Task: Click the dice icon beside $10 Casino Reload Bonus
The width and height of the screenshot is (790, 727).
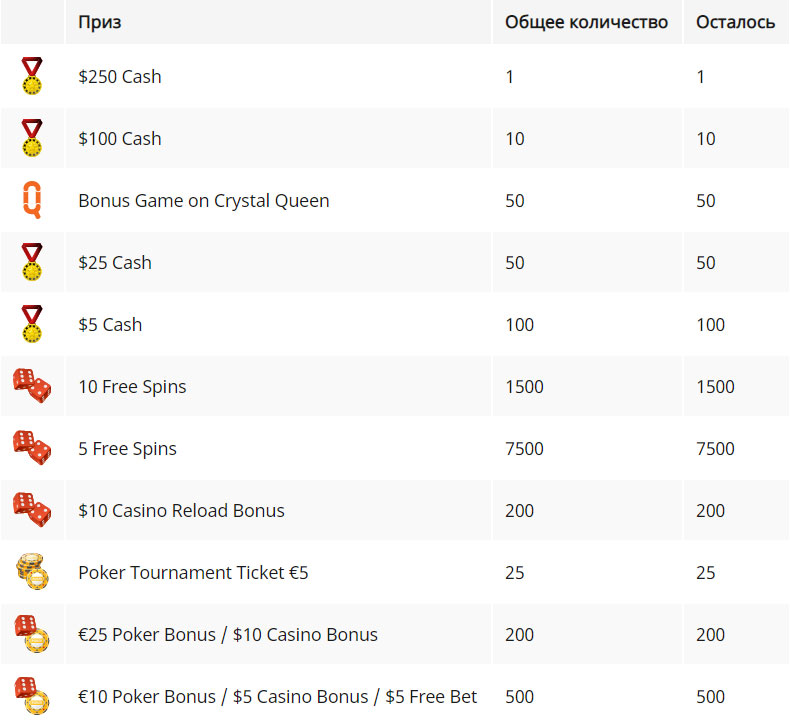Action: pyautogui.click(x=32, y=510)
